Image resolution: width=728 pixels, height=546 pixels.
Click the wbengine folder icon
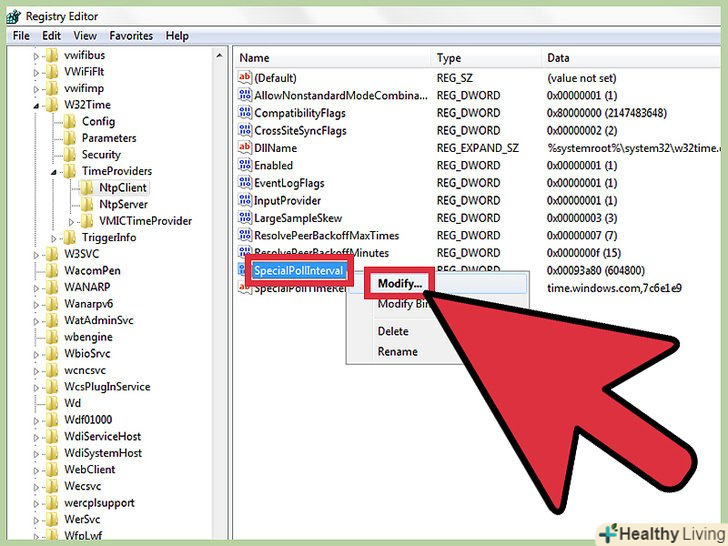pyautogui.click(x=52, y=337)
